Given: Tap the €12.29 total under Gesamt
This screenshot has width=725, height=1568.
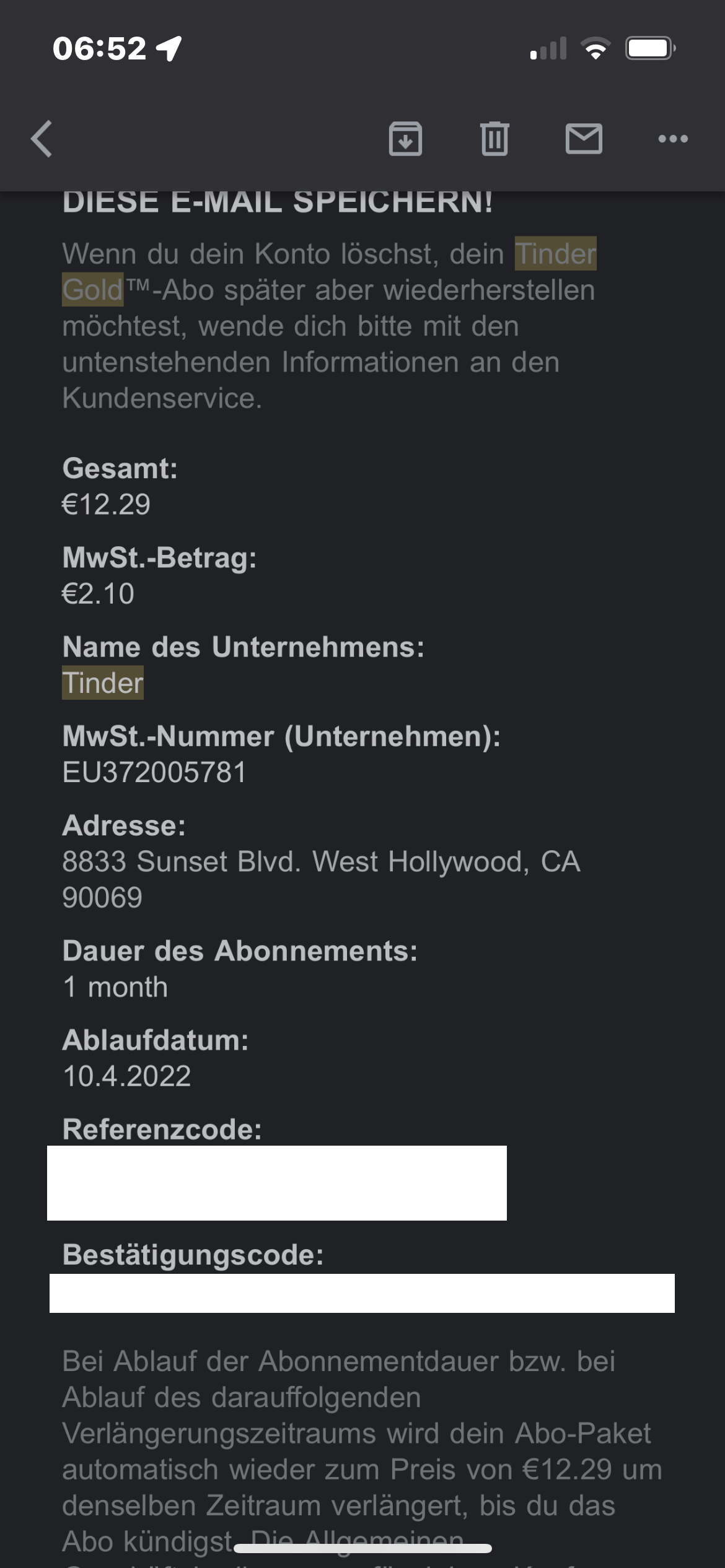Looking at the screenshot, I should click(x=106, y=504).
